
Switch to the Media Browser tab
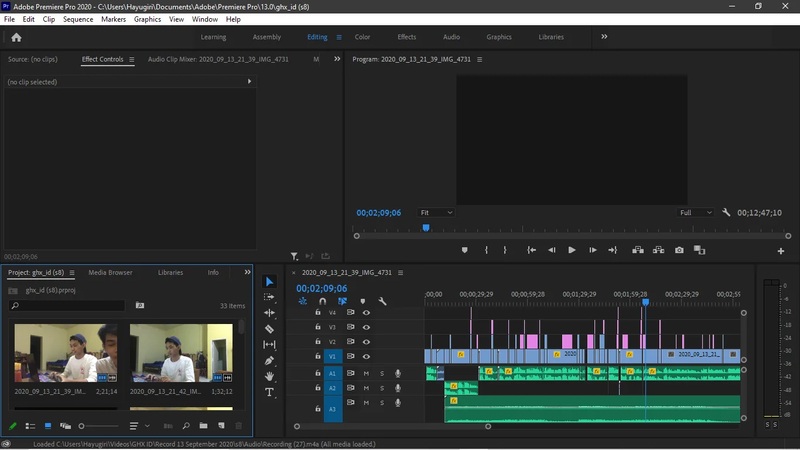coord(110,272)
